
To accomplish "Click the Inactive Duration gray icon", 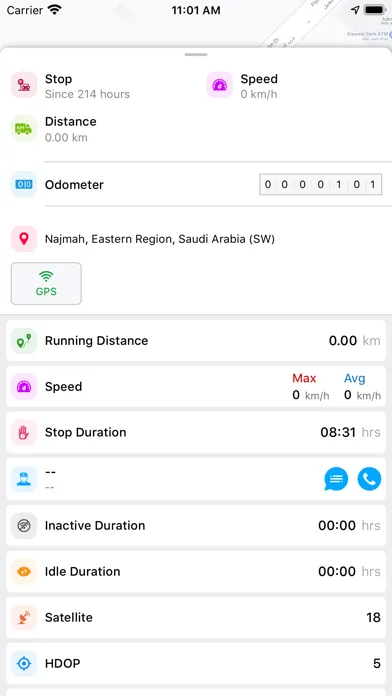I will [x=24, y=526].
